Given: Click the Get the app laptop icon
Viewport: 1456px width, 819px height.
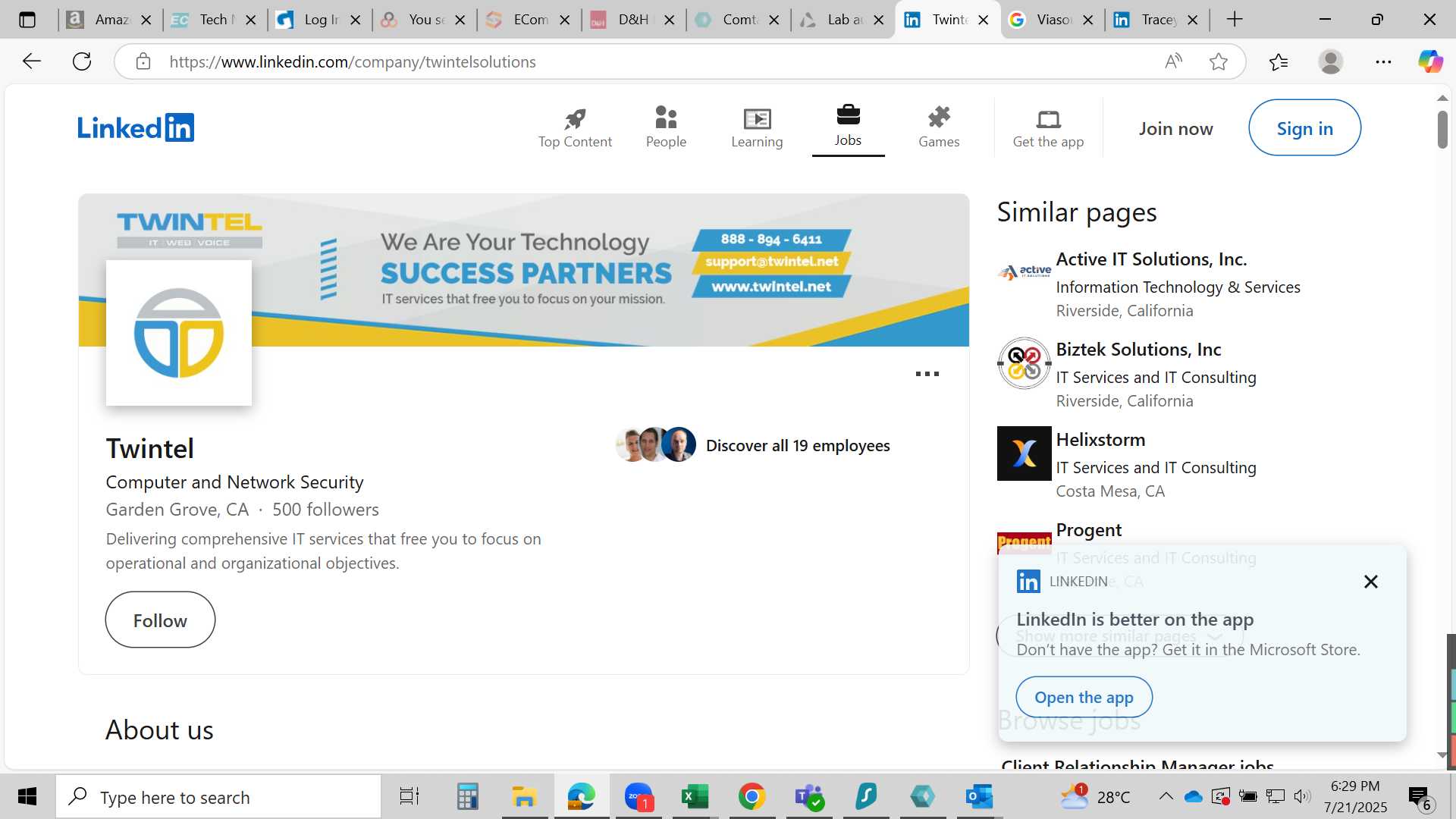Looking at the screenshot, I should click(x=1048, y=119).
